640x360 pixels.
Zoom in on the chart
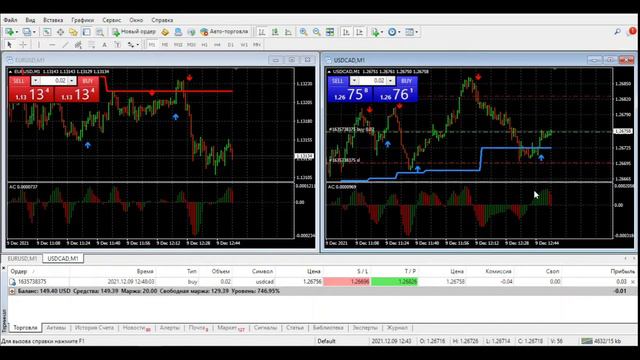[303, 32]
